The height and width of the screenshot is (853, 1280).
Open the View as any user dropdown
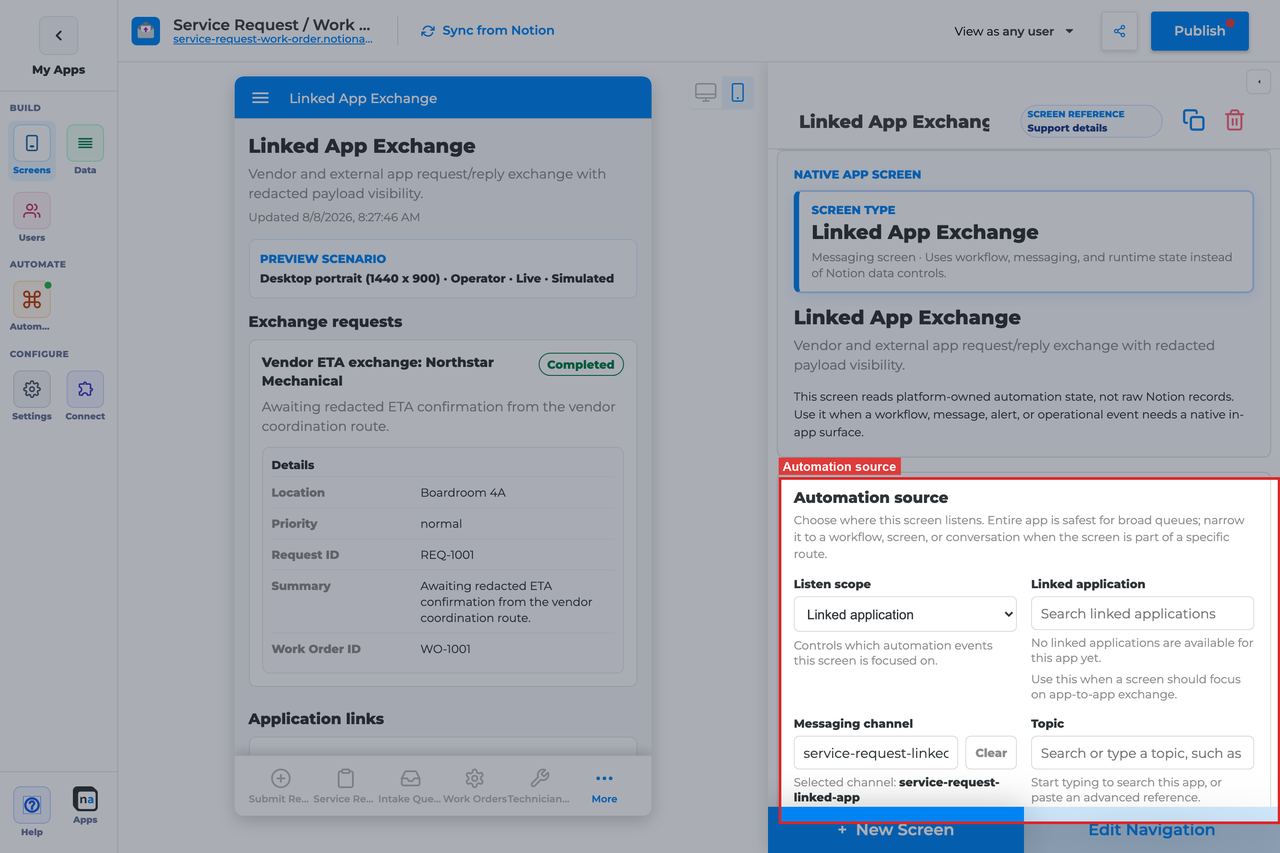[x=1014, y=31]
